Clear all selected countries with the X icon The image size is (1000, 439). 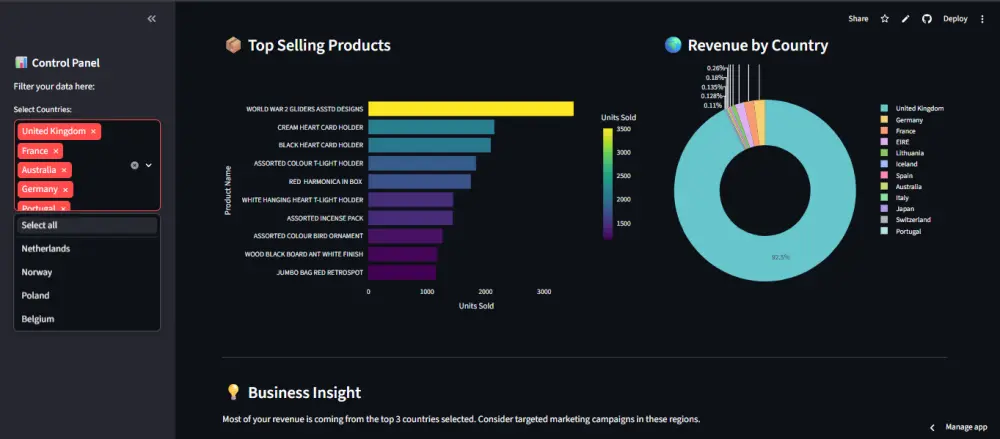[134, 165]
